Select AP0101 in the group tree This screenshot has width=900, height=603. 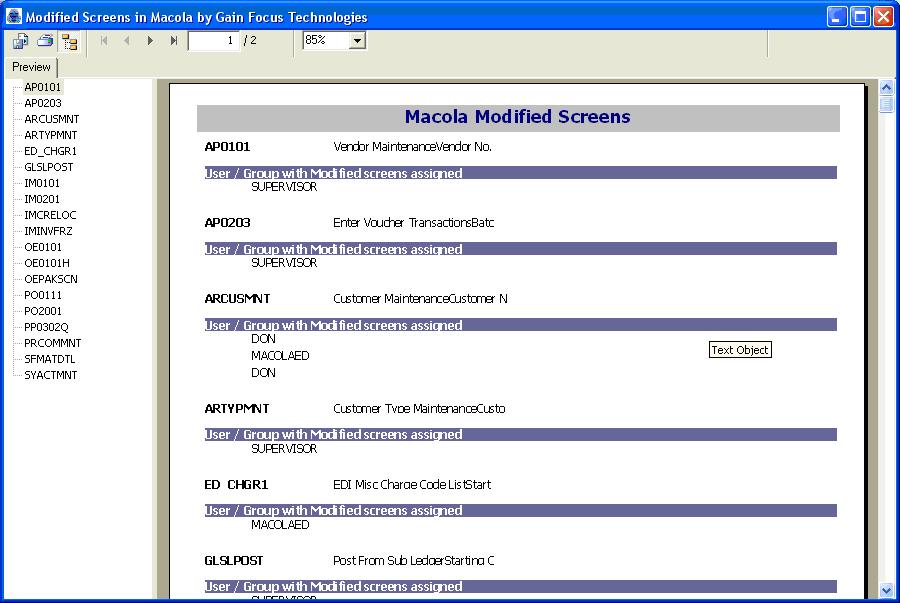(x=42, y=87)
